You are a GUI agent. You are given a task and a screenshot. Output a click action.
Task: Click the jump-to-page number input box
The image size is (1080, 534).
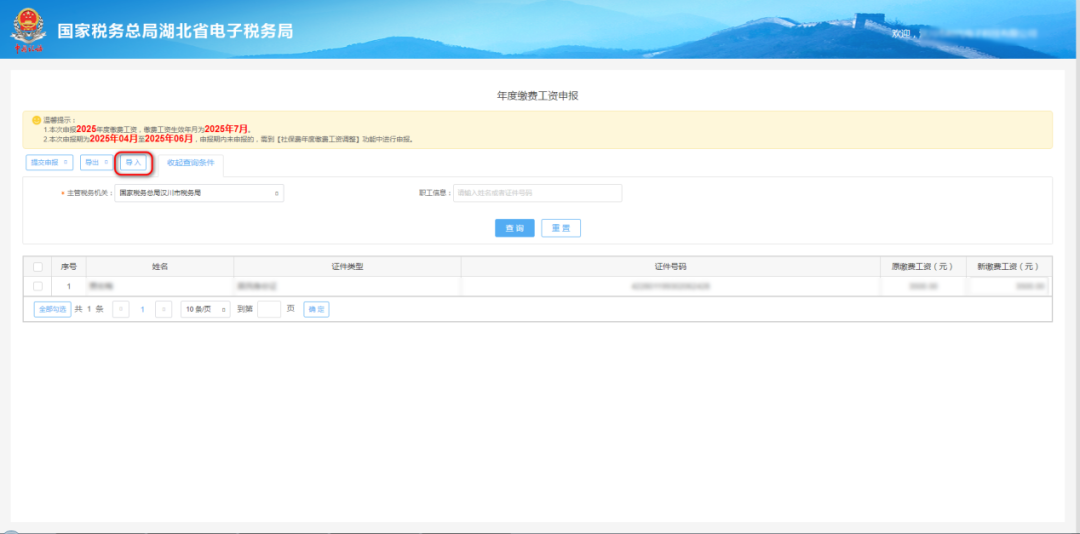[269, 309]
